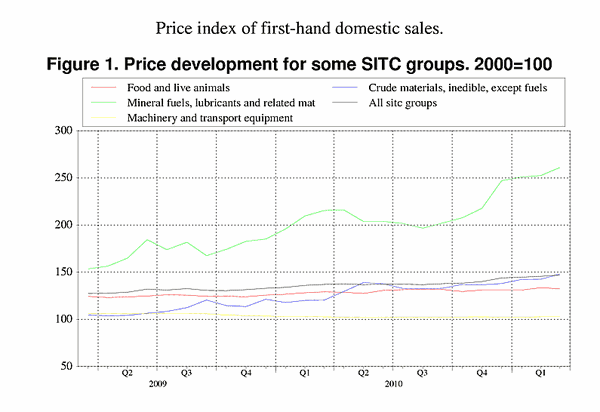The height and width of the screenshot is (412, 600).
Task: Click the Q3 label next to 2009
Action: point(186,373)
